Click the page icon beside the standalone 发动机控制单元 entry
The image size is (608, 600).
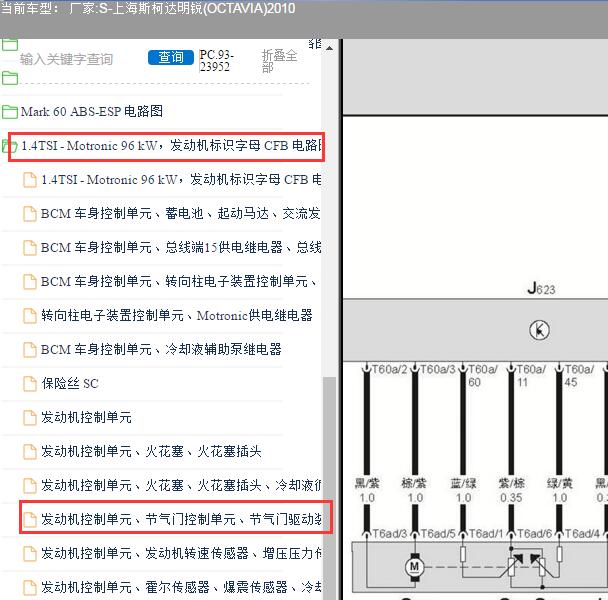30,418
